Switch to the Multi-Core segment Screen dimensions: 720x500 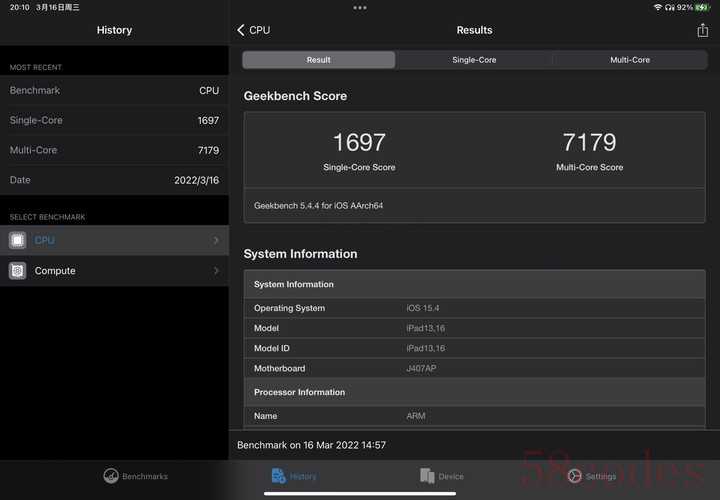629,60
